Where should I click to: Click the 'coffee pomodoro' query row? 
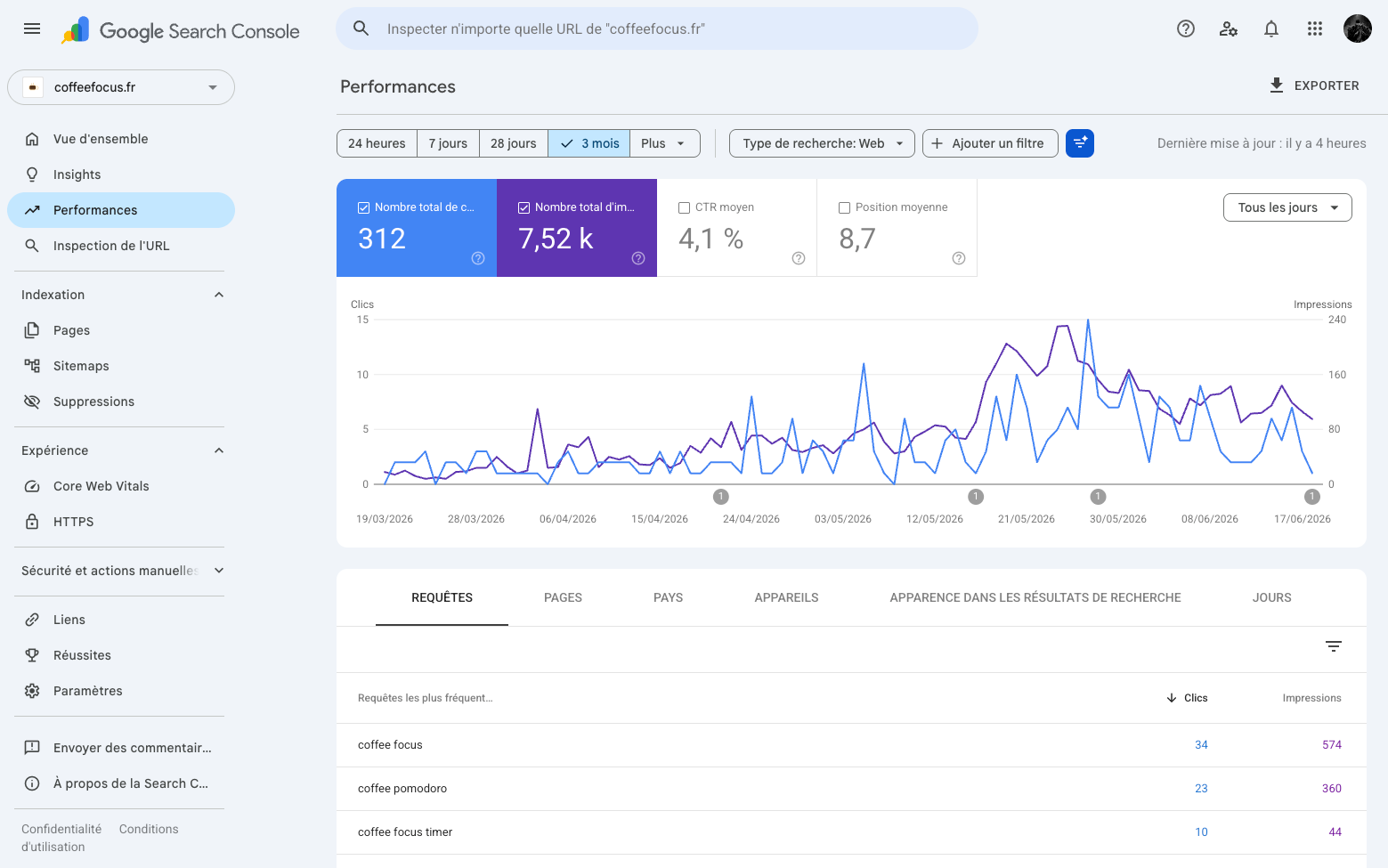(x=851, y=789)
